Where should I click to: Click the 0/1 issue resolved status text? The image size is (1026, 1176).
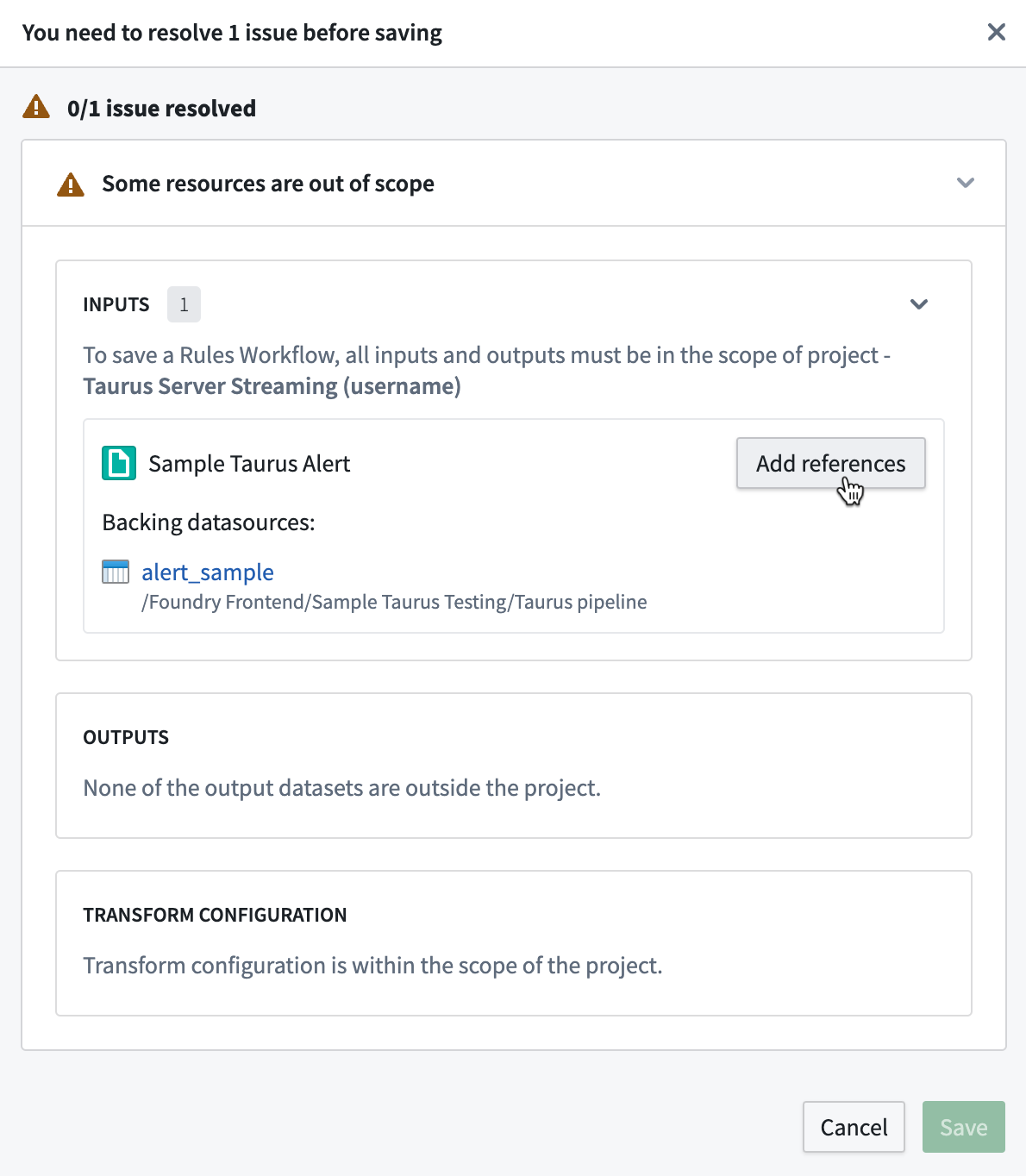click(x=161, y=109)
